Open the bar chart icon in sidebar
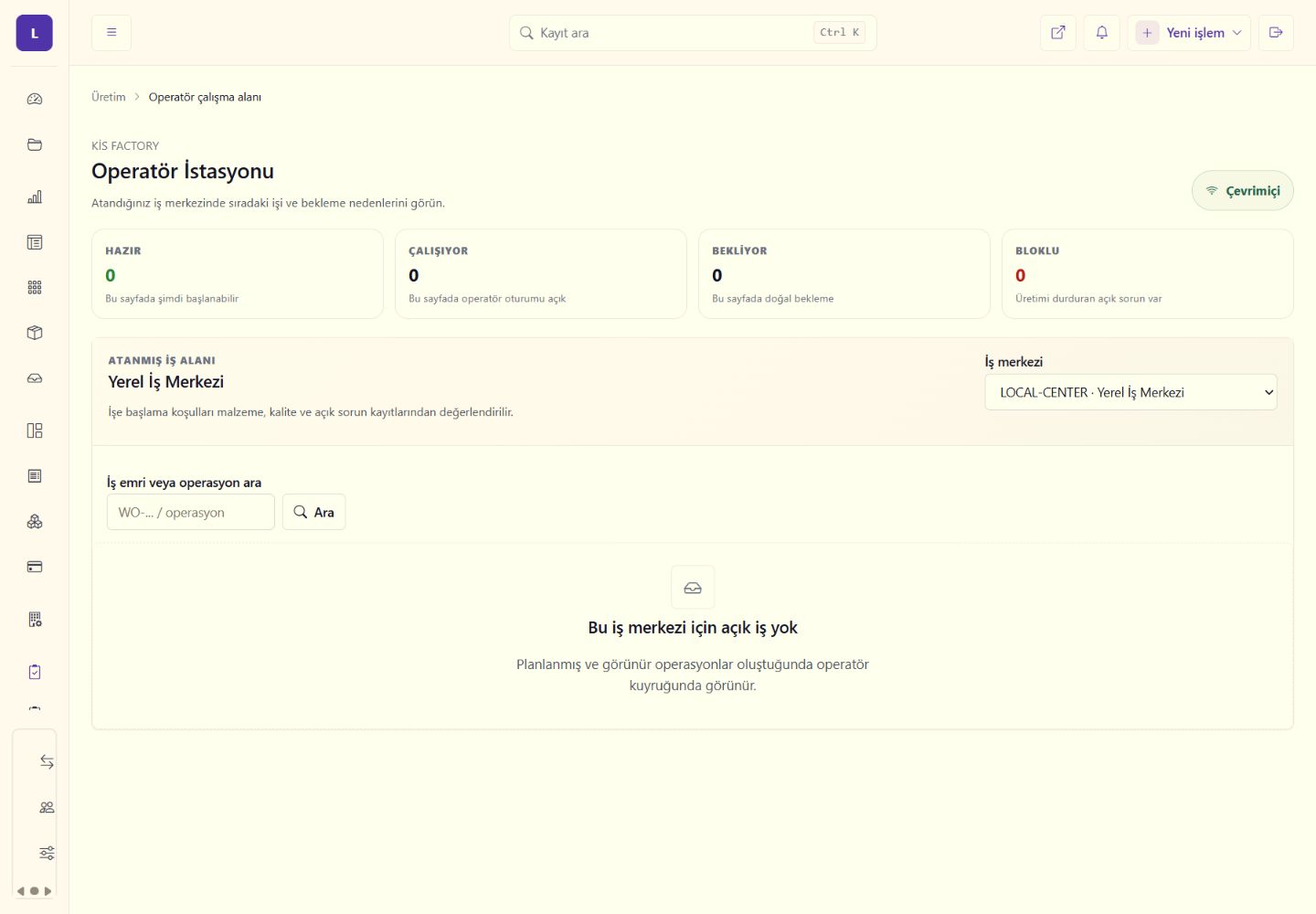The width and height of the screenshot is (1316, 914). (35, 197)
